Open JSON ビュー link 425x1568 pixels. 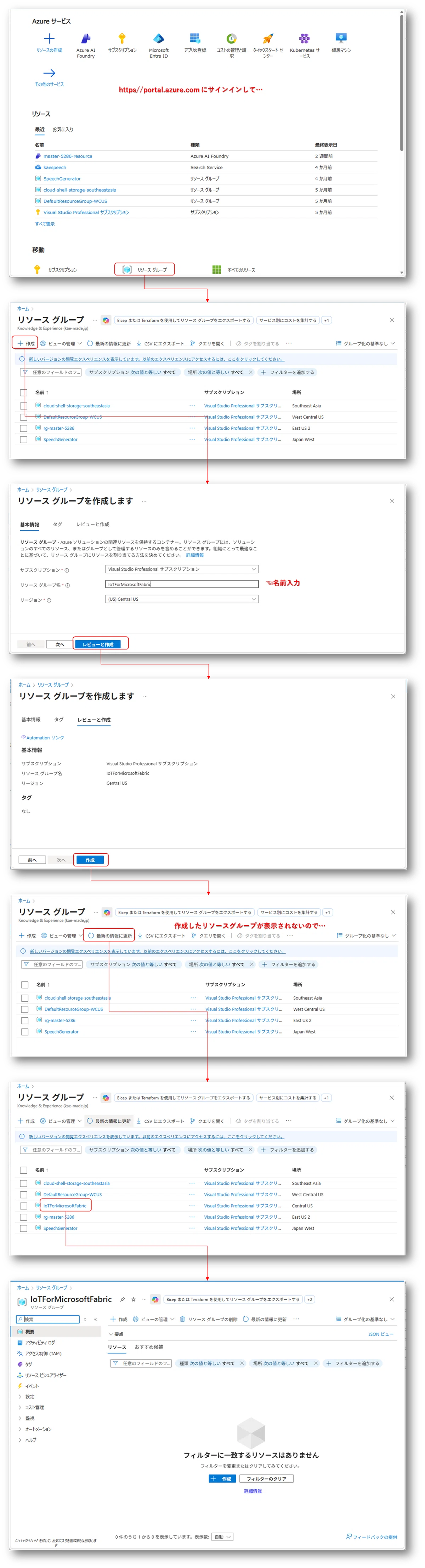pyautogui.click(x=380, y=1334)
